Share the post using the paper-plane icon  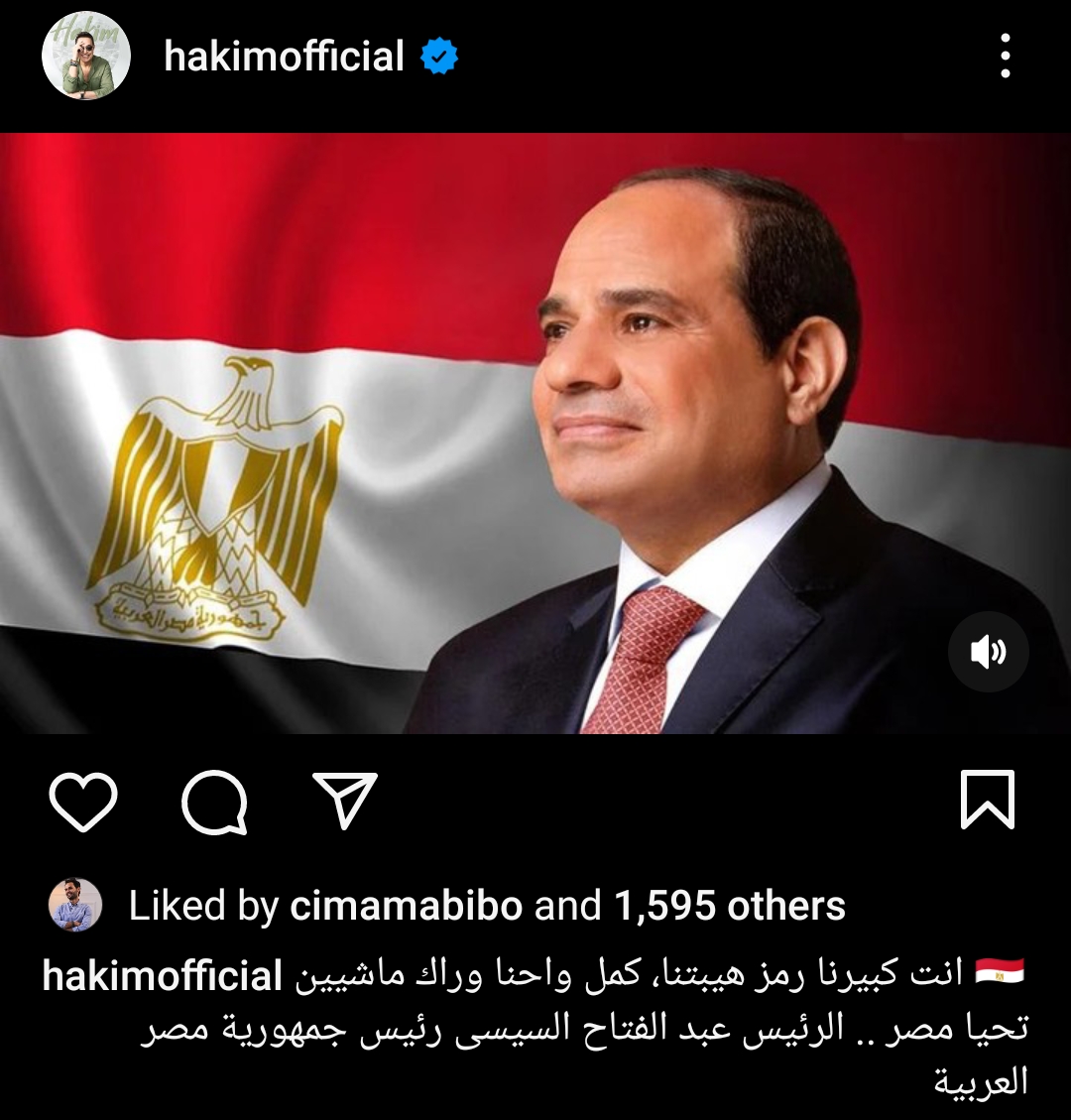[345, 800]
